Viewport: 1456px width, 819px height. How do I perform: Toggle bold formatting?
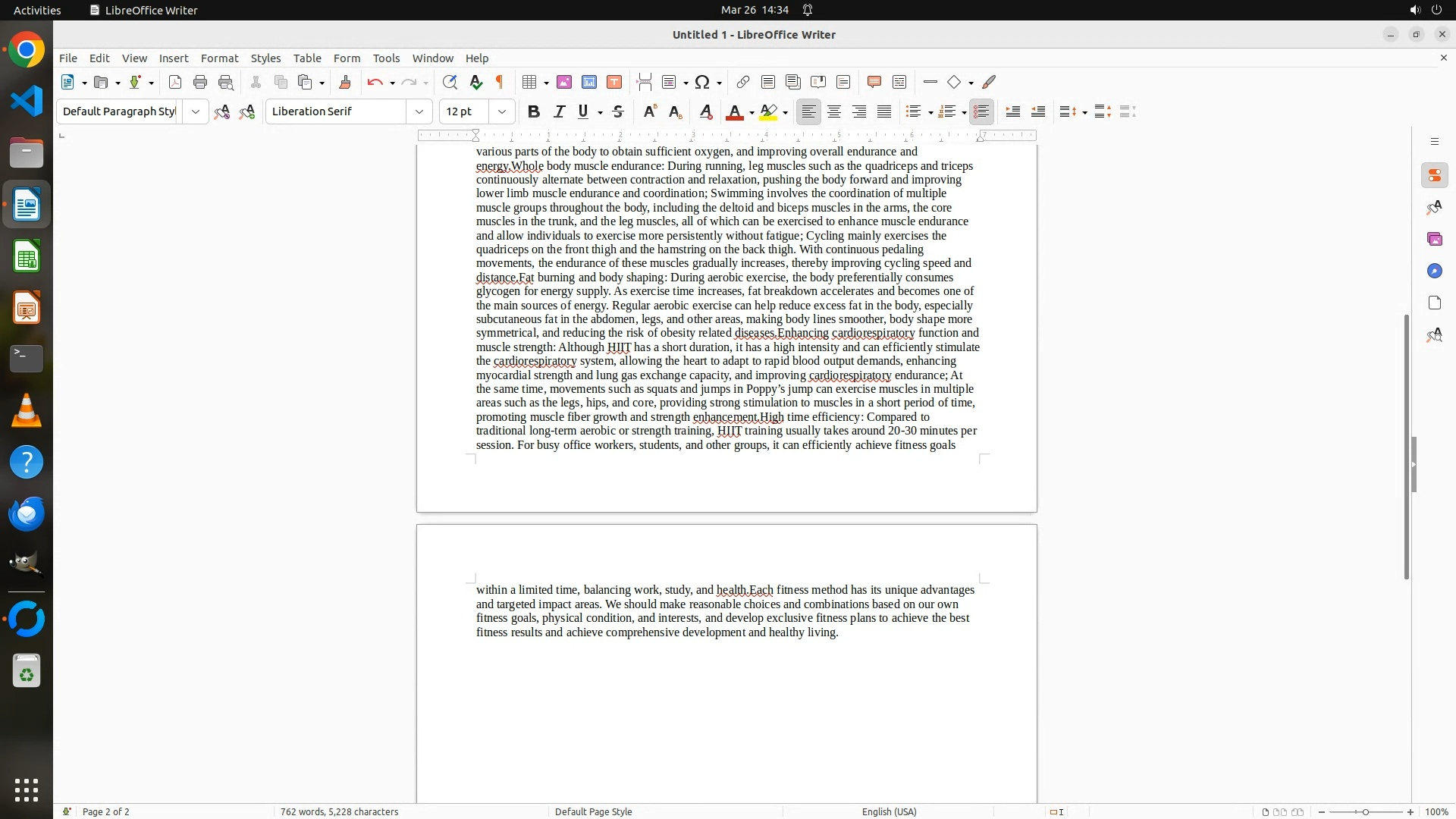(x=534, y=112)
